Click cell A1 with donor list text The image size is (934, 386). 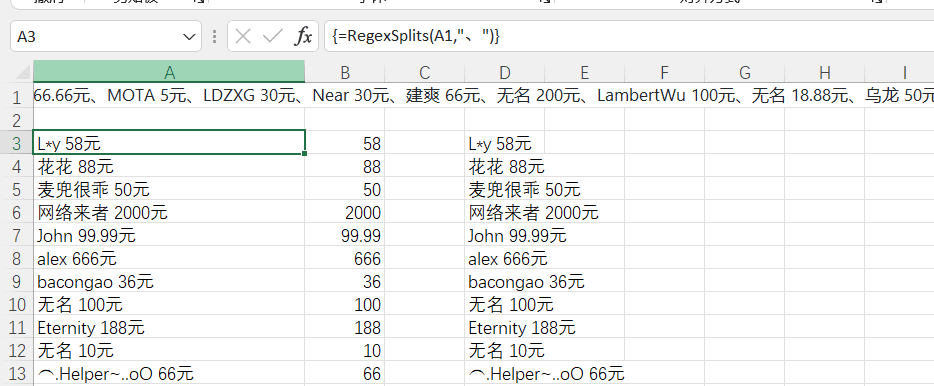[x=169, y=96]
